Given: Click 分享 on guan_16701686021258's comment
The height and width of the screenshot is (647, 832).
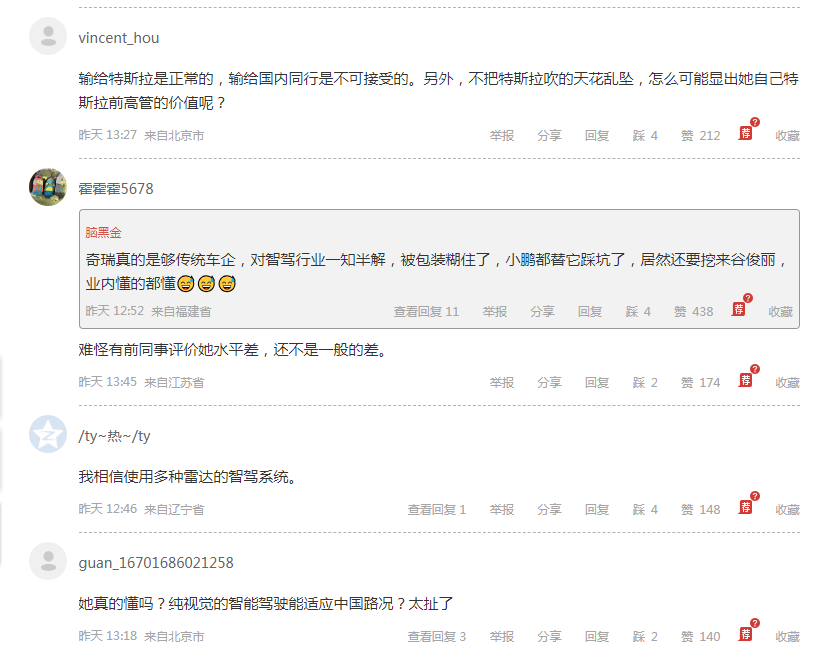Looking at the screenshot, I should click(x=549, y=636).
